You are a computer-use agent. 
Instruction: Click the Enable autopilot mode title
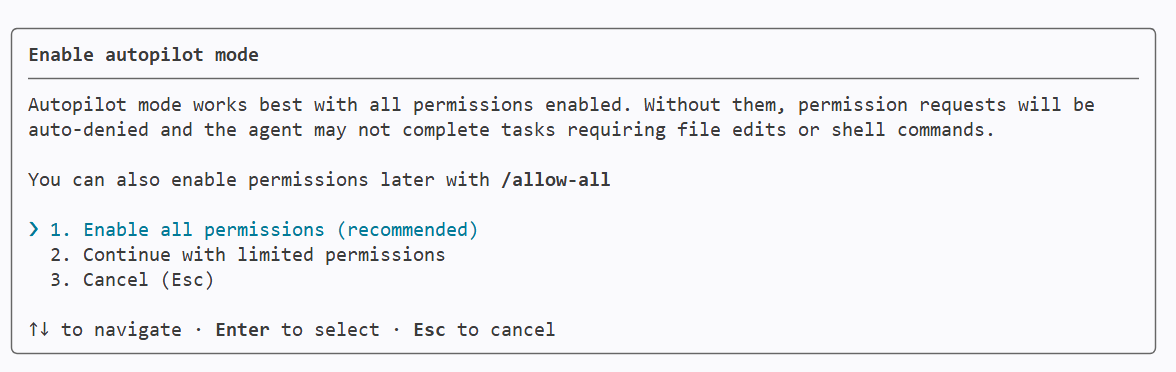143,56
